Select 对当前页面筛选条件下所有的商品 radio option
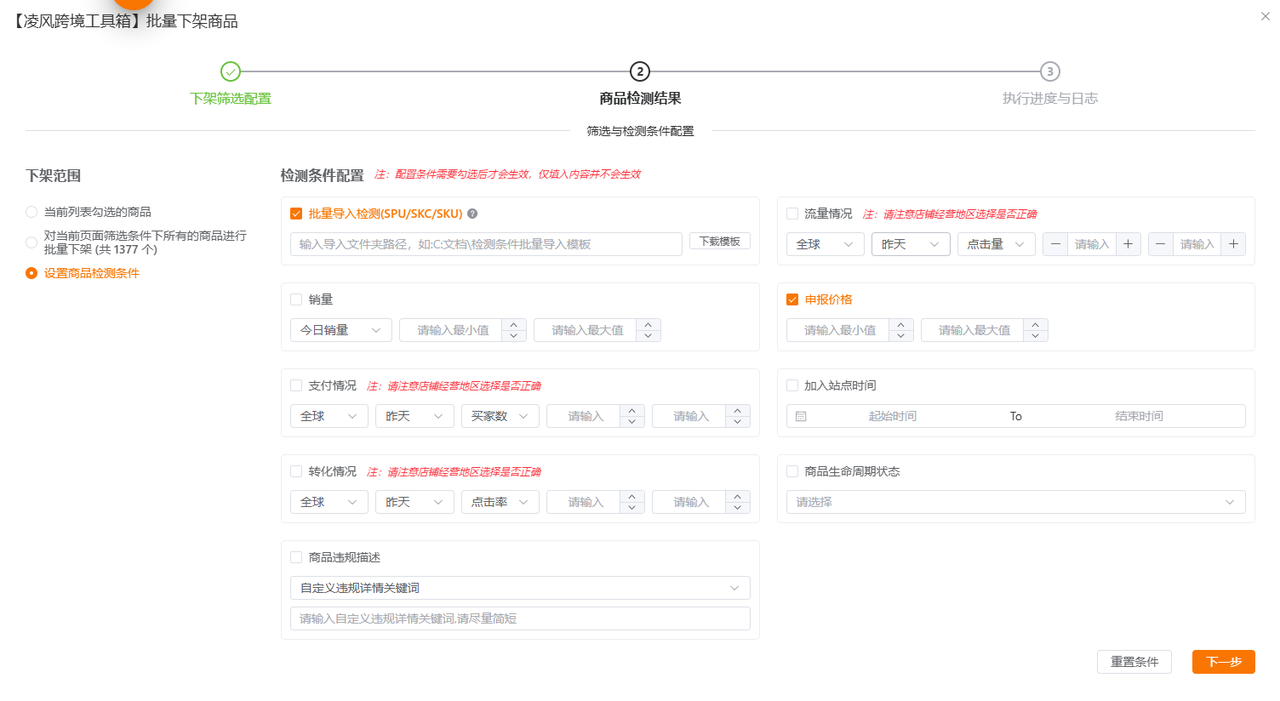This screenshot has height=701, width=1280. click(x=32, y=242)
